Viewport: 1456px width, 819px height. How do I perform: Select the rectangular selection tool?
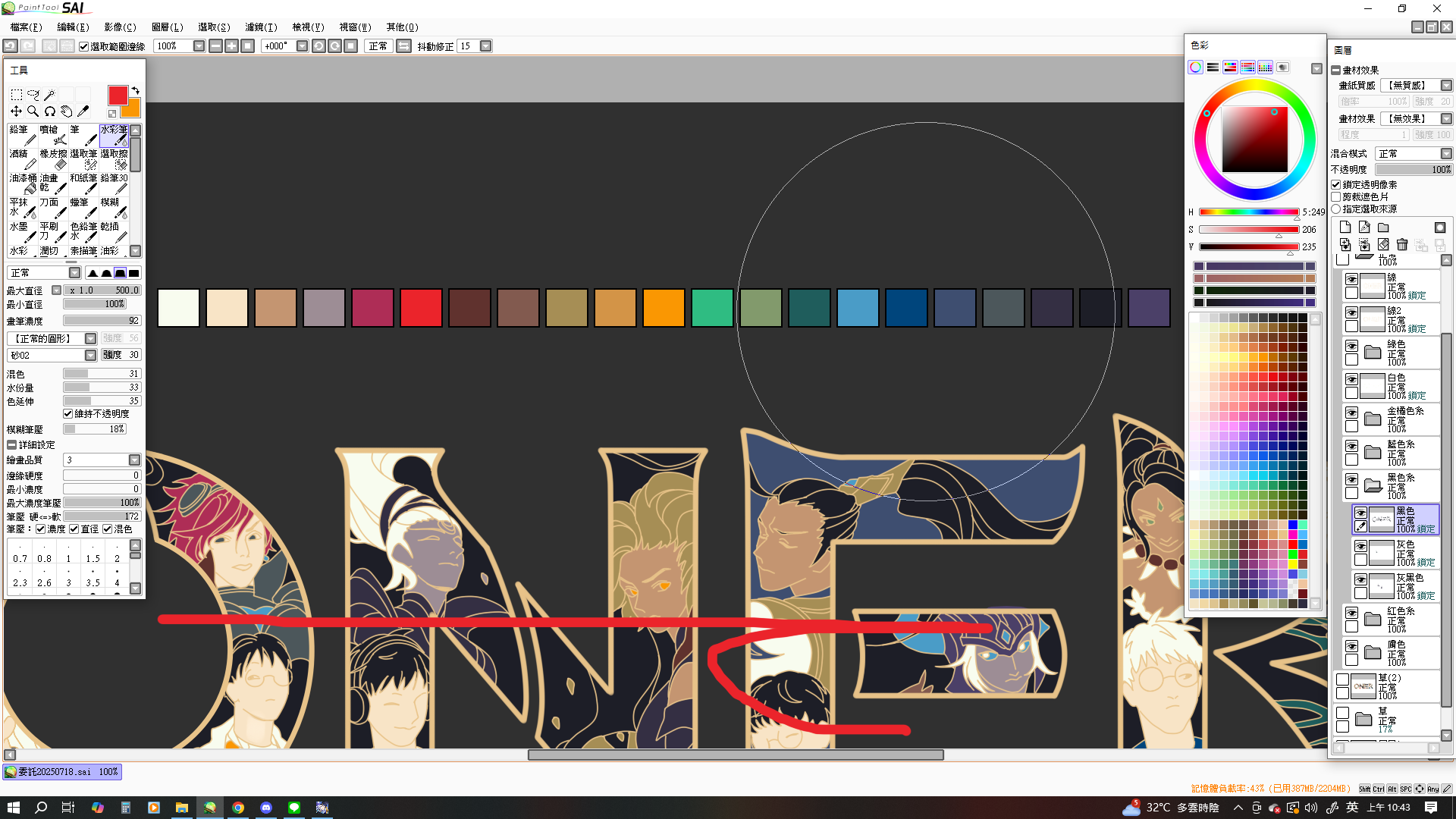(16, 95)
